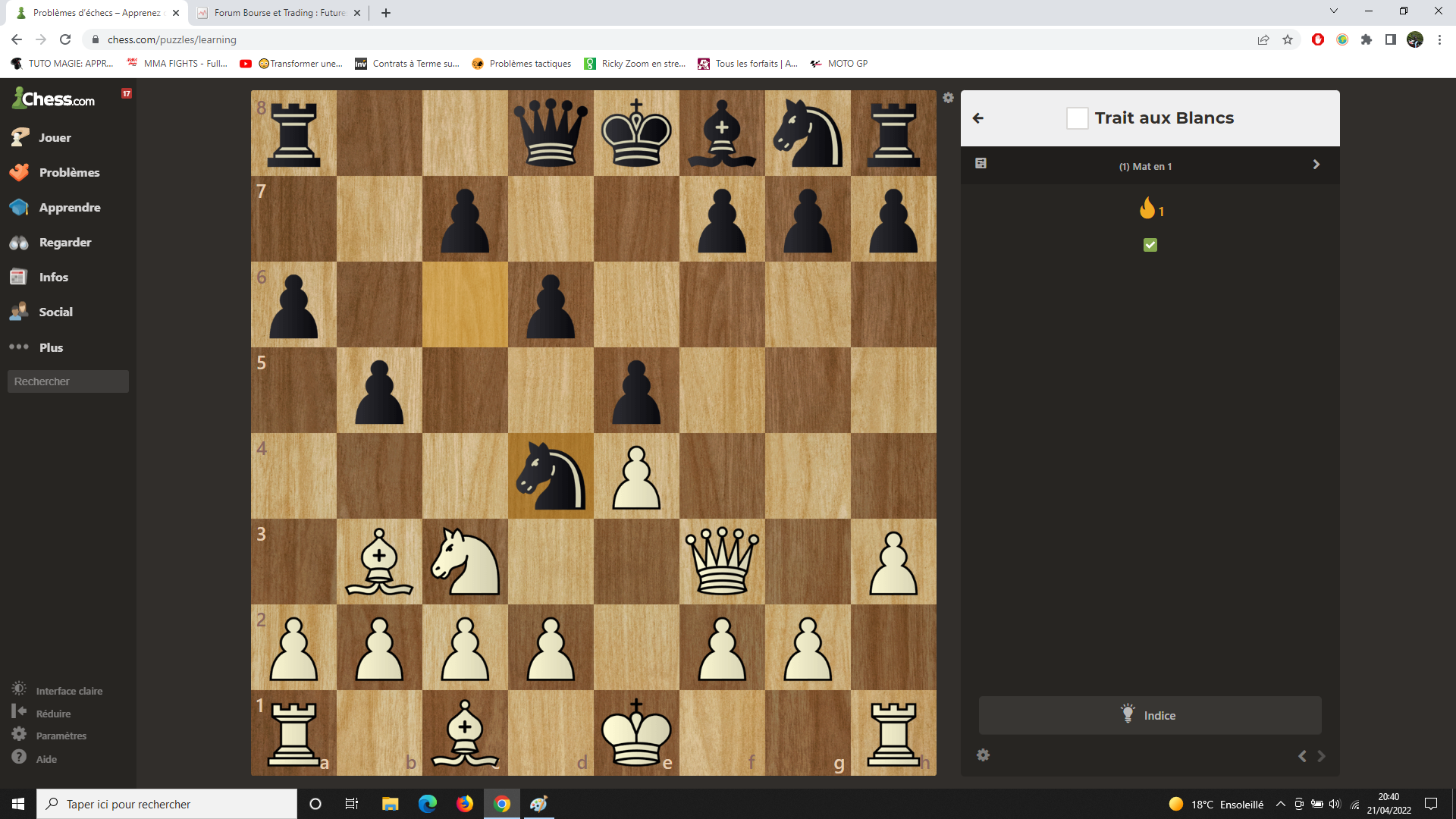Go to the previous move arrow

[1302, 756]
